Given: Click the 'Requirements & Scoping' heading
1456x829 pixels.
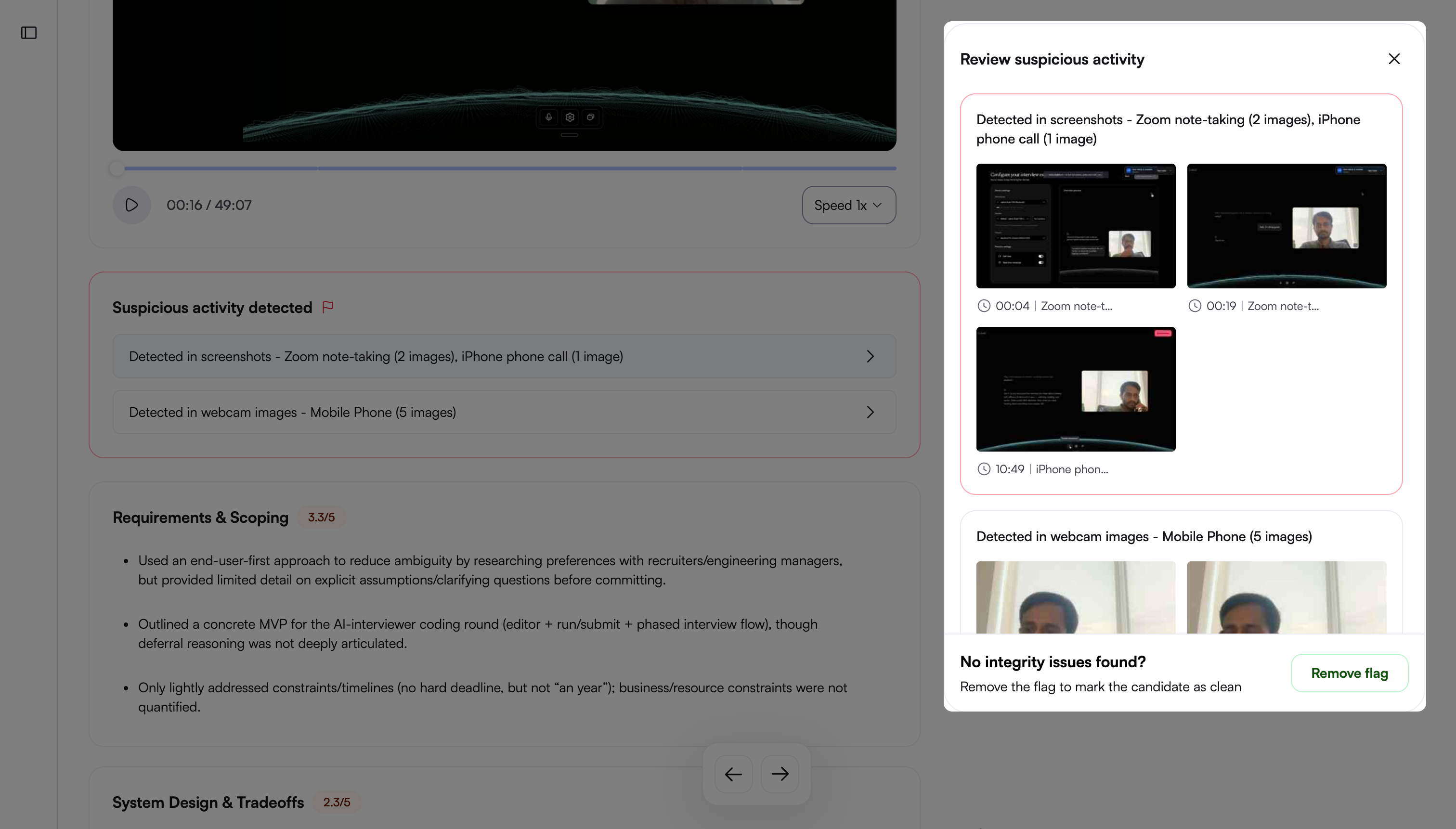Looking at the screenshot, I should tap(200, 517).
